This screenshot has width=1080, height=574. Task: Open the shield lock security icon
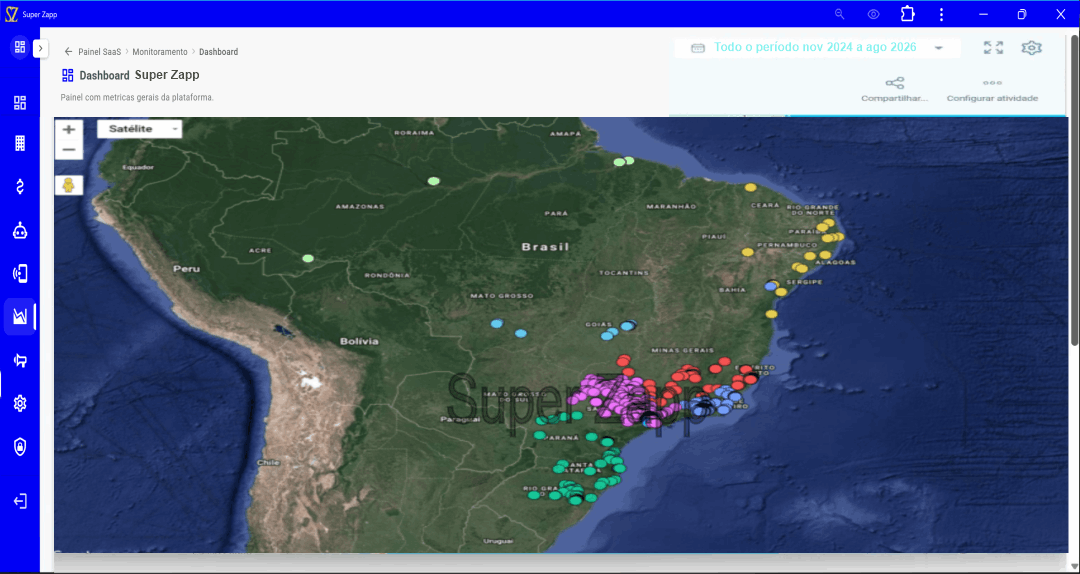20,447
